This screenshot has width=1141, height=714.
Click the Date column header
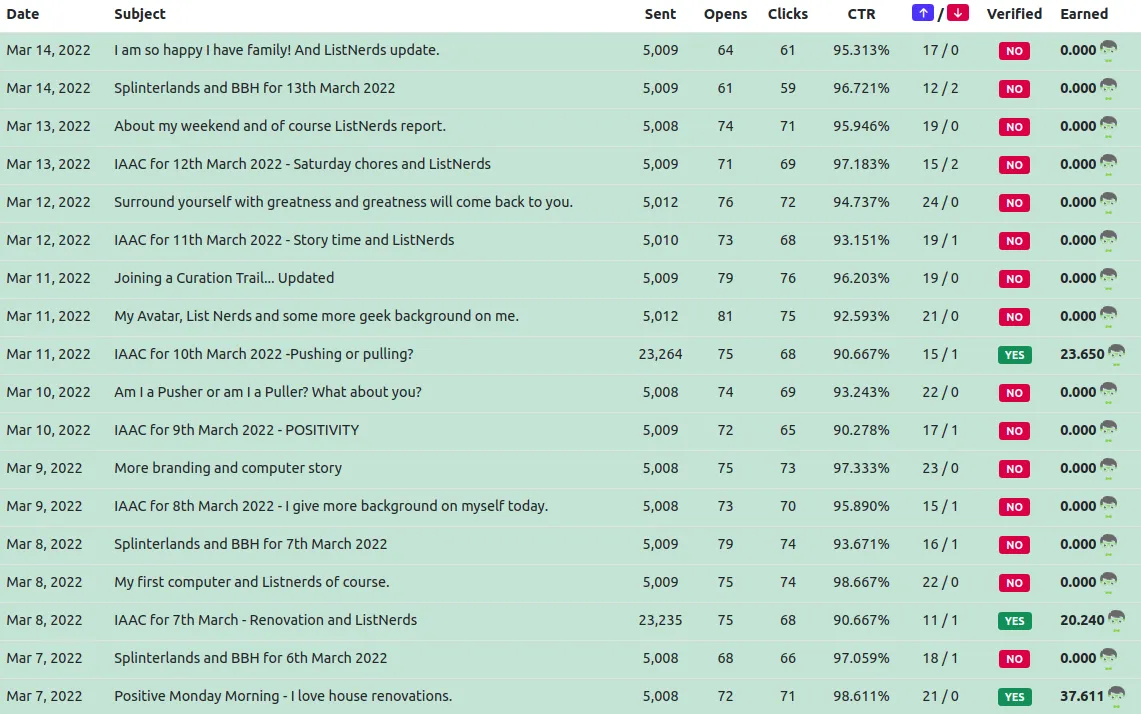pyautogui.click(x=23, y=14)
